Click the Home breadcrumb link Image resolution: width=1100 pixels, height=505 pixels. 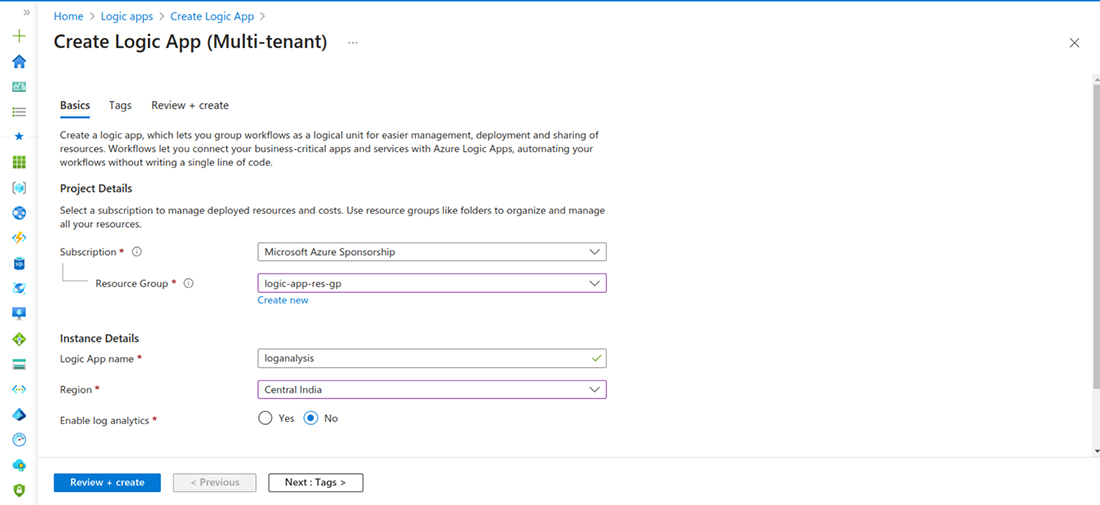69,16
